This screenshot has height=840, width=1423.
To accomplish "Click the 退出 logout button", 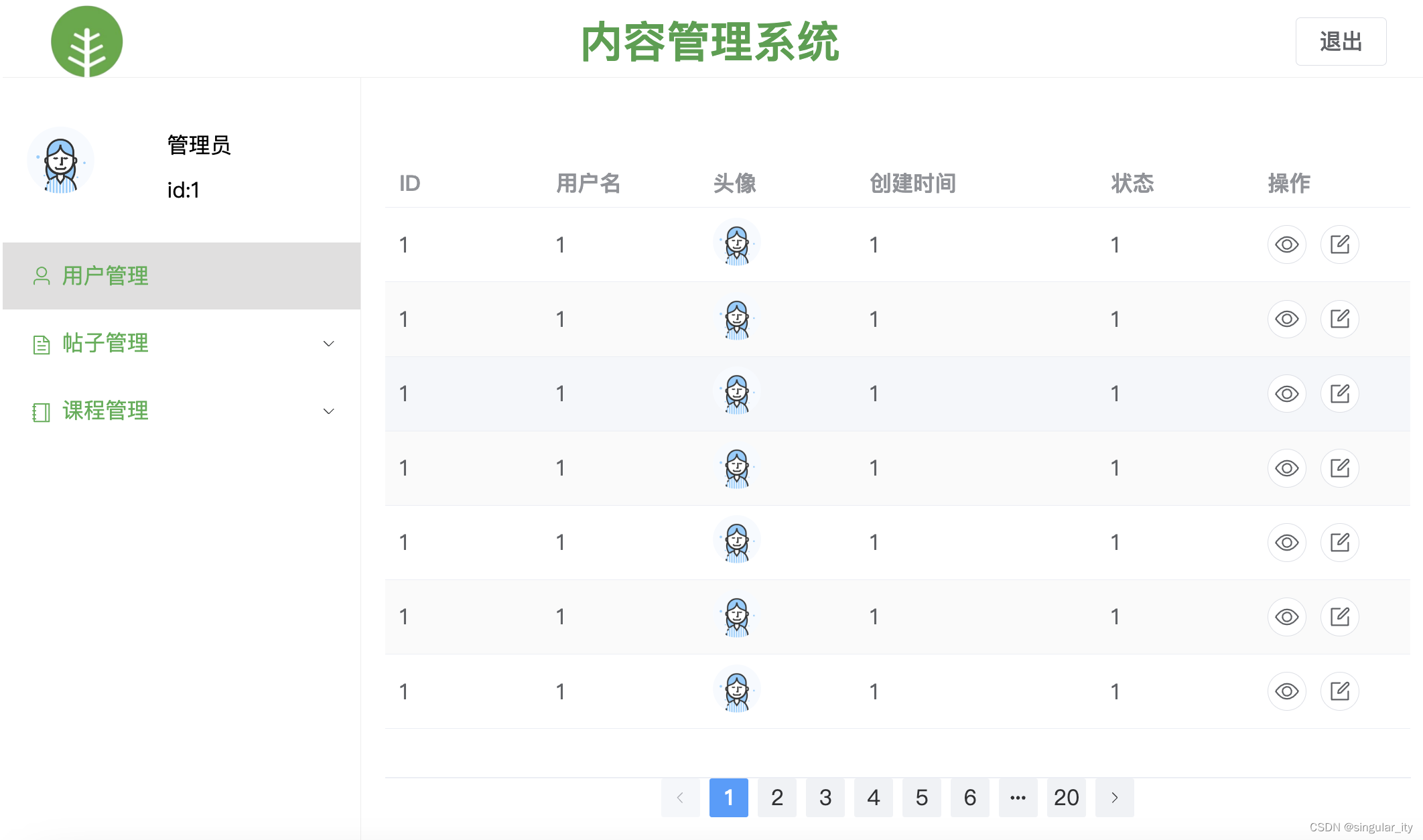I will point(1341,42).
